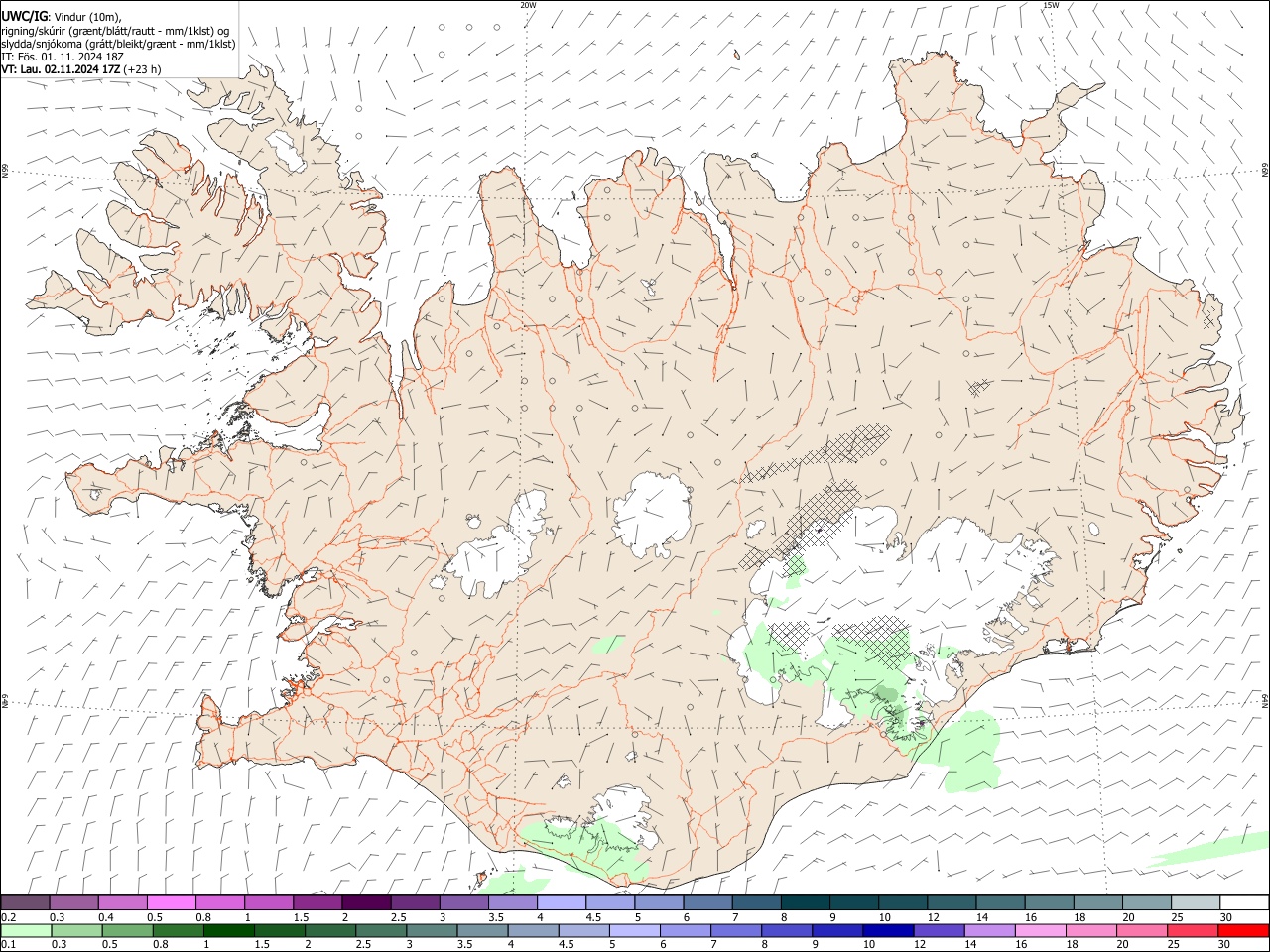Screen dimensions: 1270x952
Task: Choose the pale grey 25 swatch in upper legend
Action: coord(1195,902)
